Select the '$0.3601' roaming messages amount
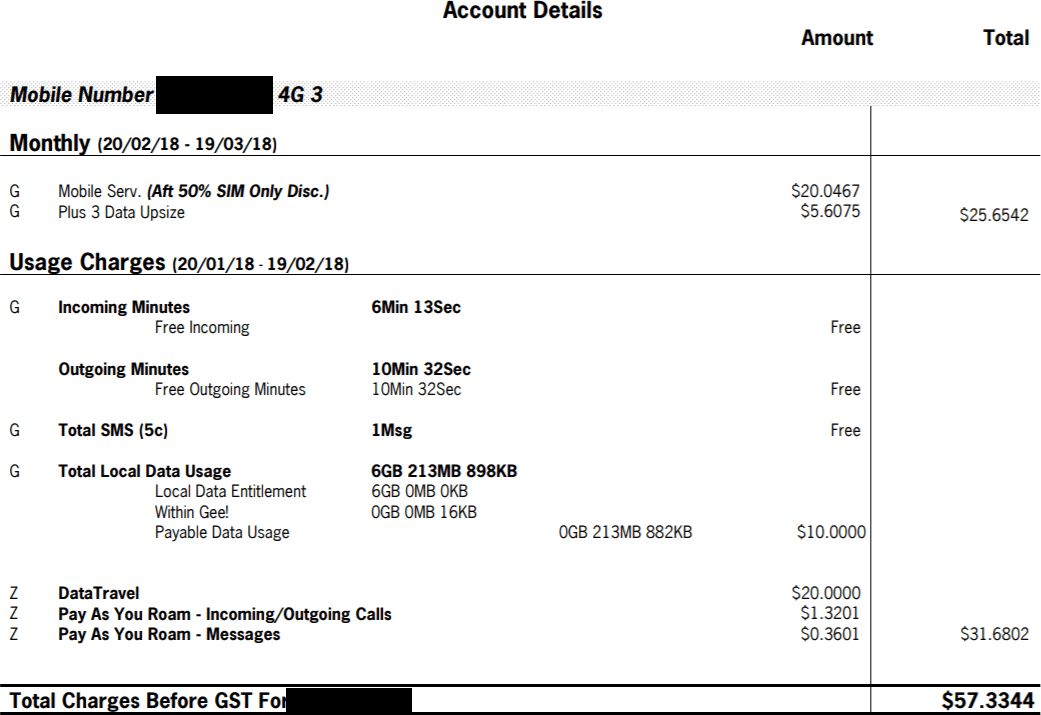The image size is (1041, 715). (830, 634)
